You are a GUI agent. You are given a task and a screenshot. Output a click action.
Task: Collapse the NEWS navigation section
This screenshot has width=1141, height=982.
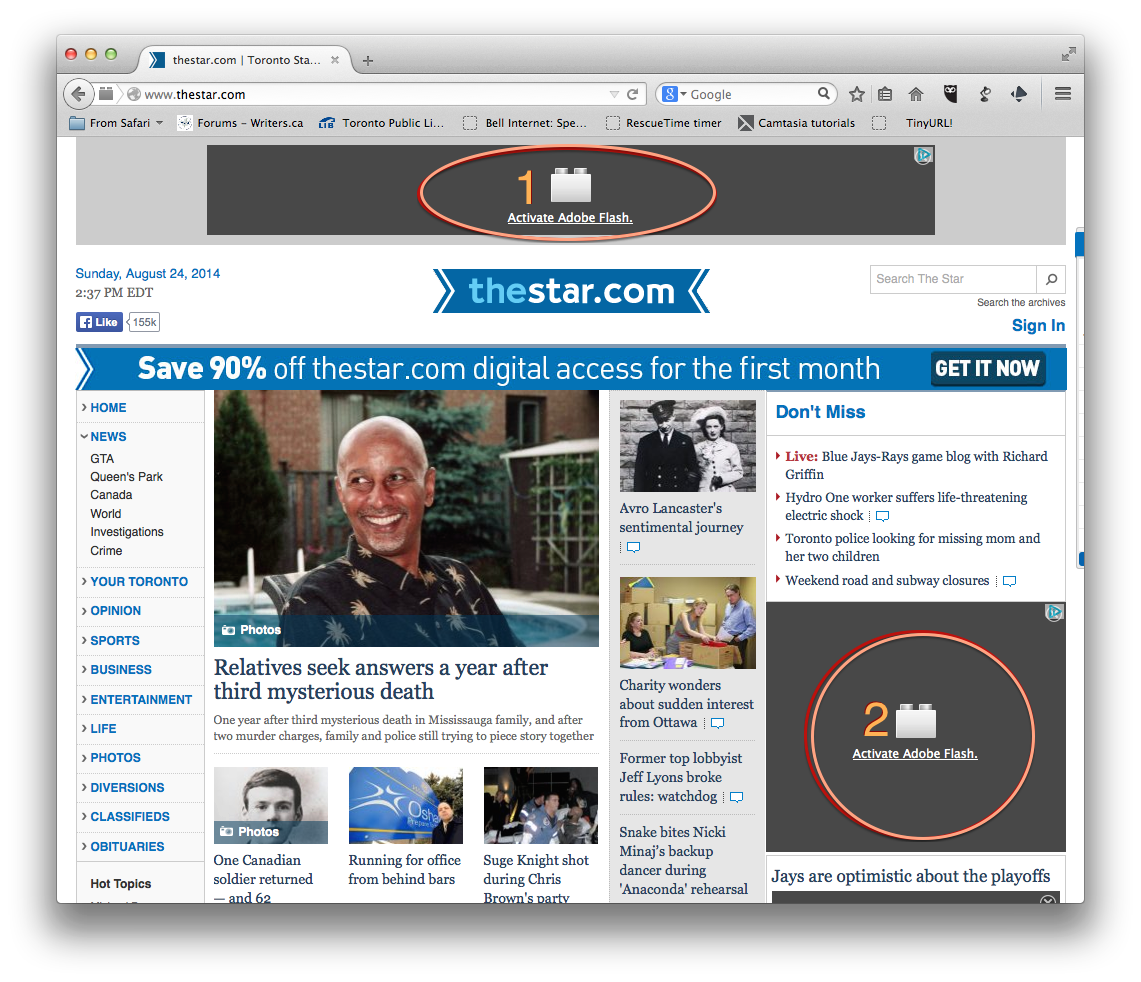click(108, 437)
